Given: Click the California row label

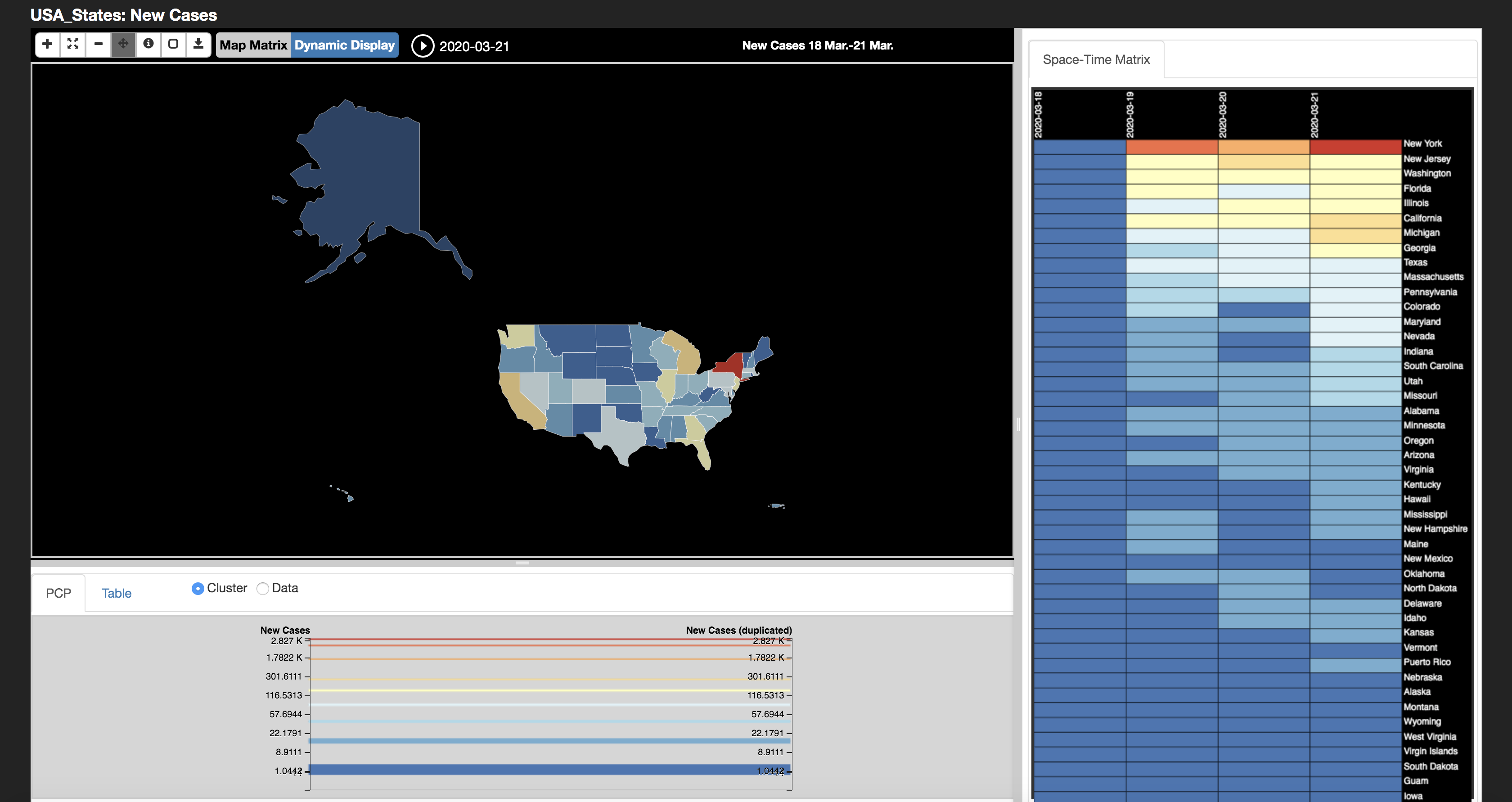Looking at the screenshot, I should click(1422, 218).
